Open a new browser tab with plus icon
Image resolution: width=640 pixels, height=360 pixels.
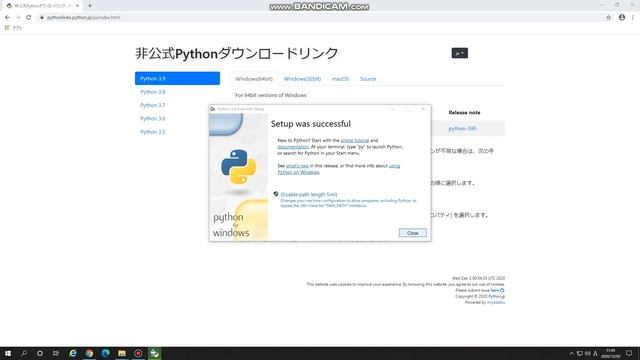(90, 6)
